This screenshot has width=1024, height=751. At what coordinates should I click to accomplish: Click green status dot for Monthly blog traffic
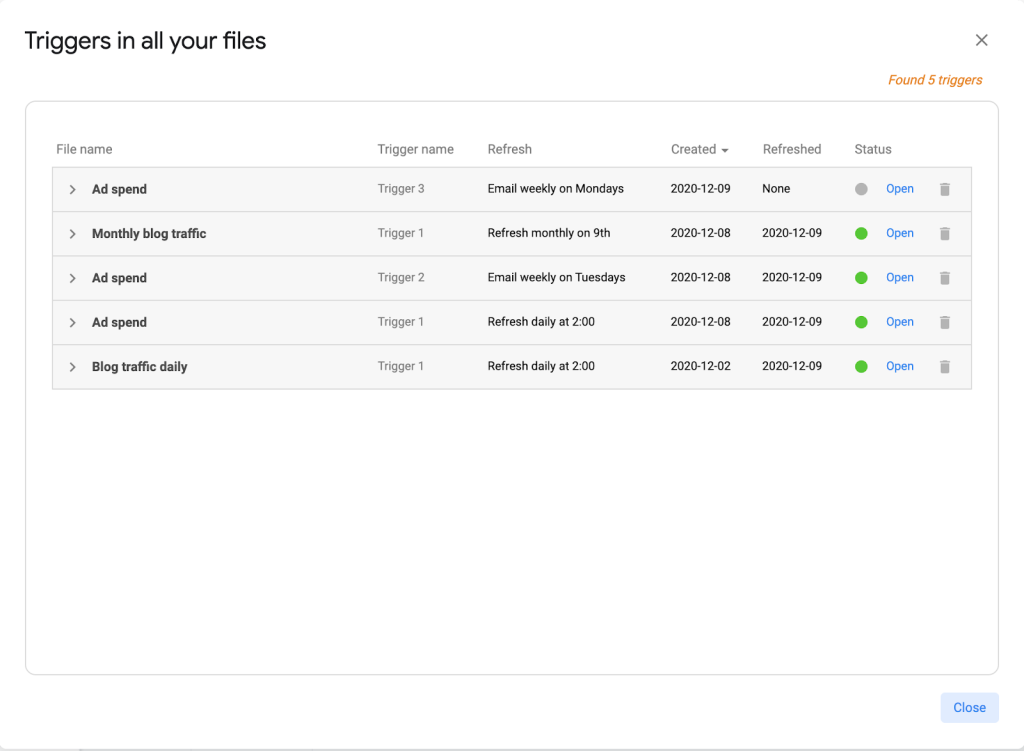click(x=861, y=233)
